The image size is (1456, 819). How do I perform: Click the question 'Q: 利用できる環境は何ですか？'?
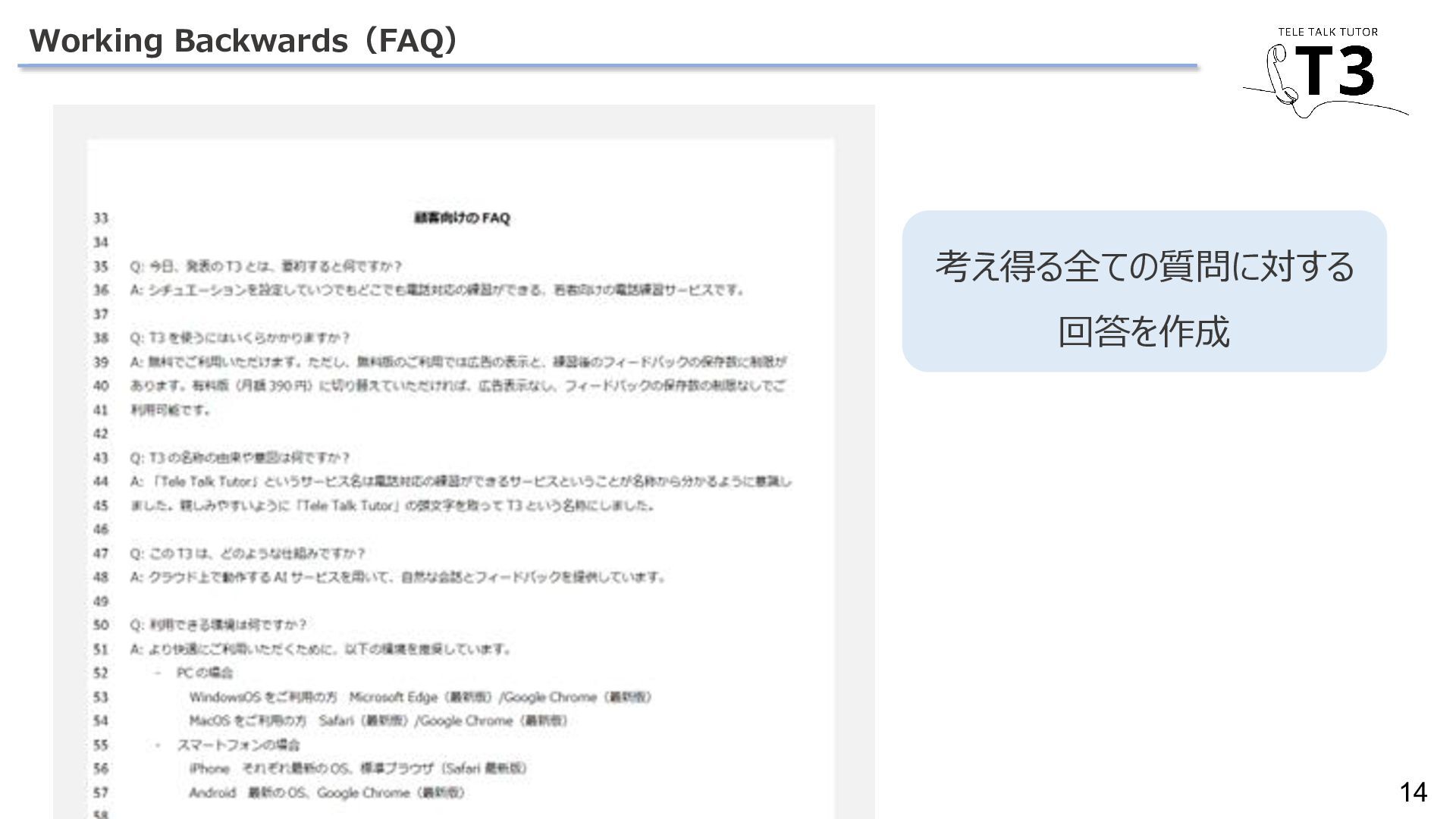click(218, 625)
